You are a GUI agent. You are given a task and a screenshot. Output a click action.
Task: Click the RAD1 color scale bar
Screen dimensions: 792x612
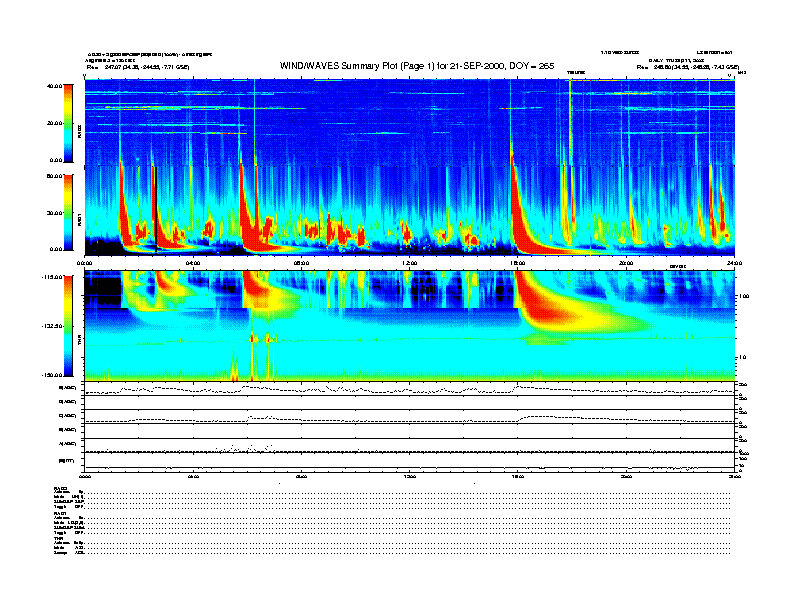tap(68, 212)
